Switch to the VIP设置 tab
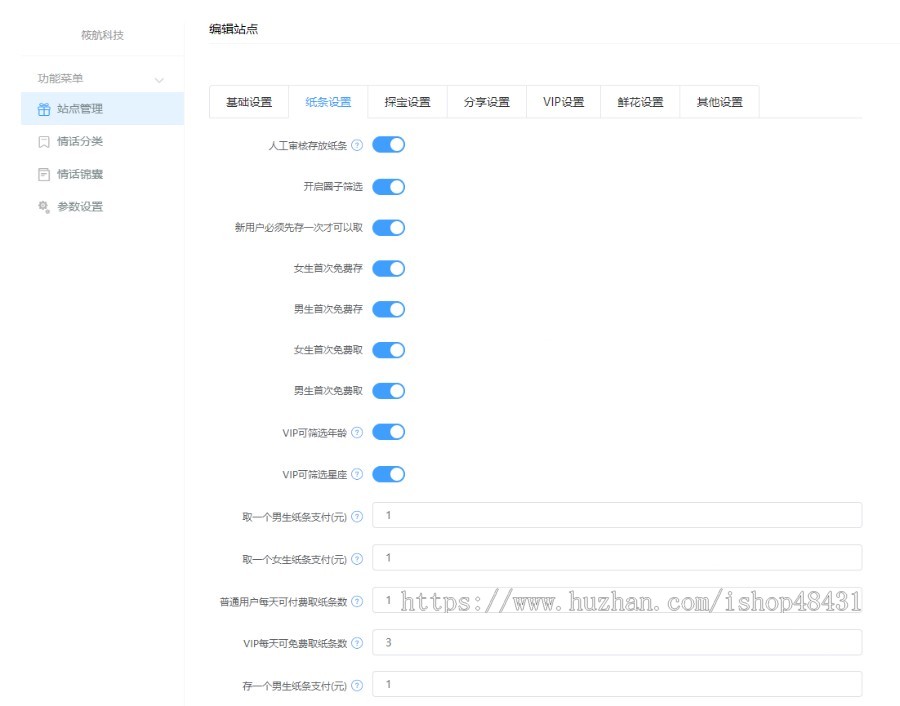Screen dimensions: 900x706 tap(564, 102)
